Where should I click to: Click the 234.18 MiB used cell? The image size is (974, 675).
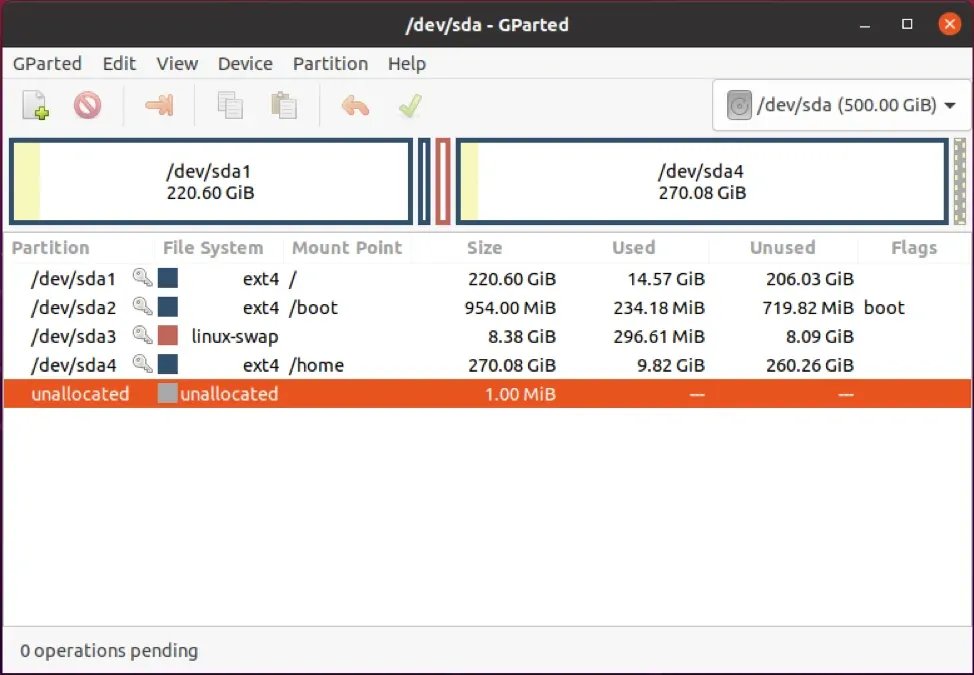click(659, 307)
